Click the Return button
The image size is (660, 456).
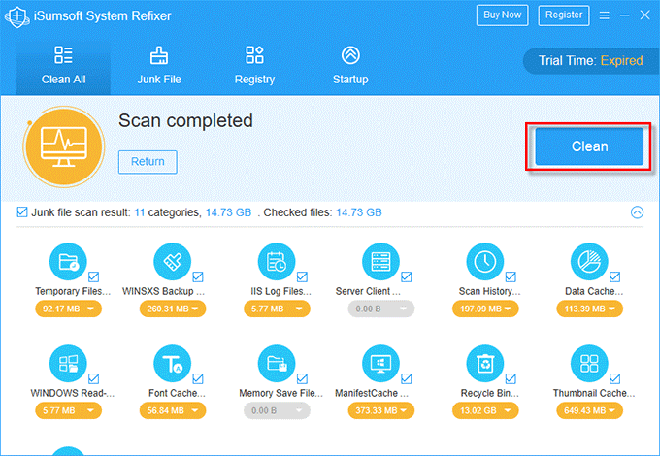[x=148, y=162]
